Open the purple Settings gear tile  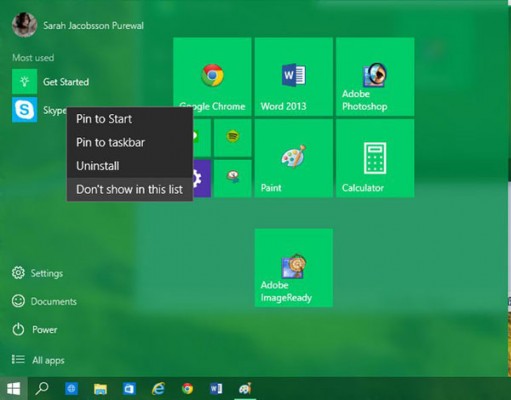[x=202, y=179]
